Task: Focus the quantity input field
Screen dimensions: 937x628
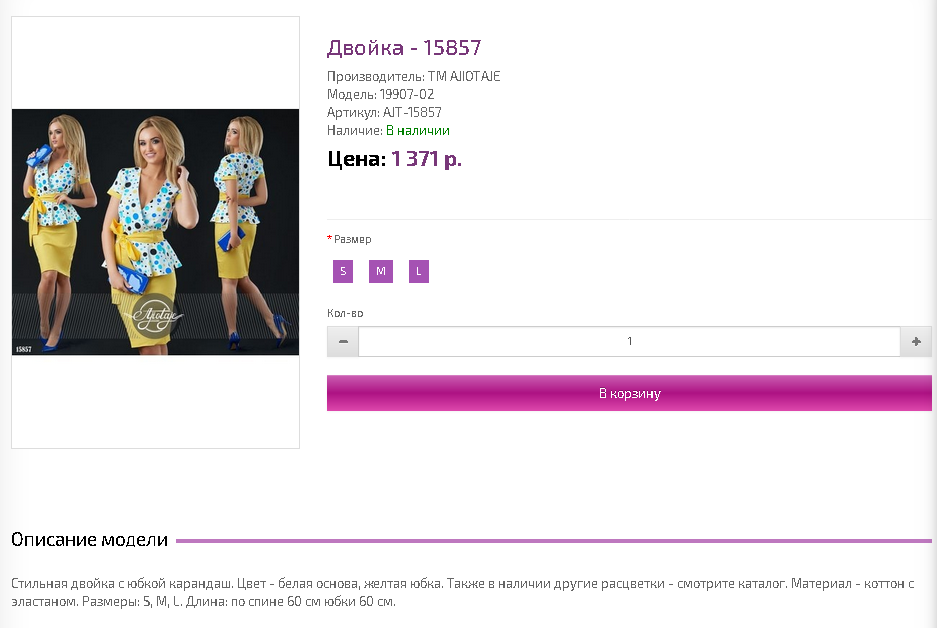Action: (x=629, y=342)
